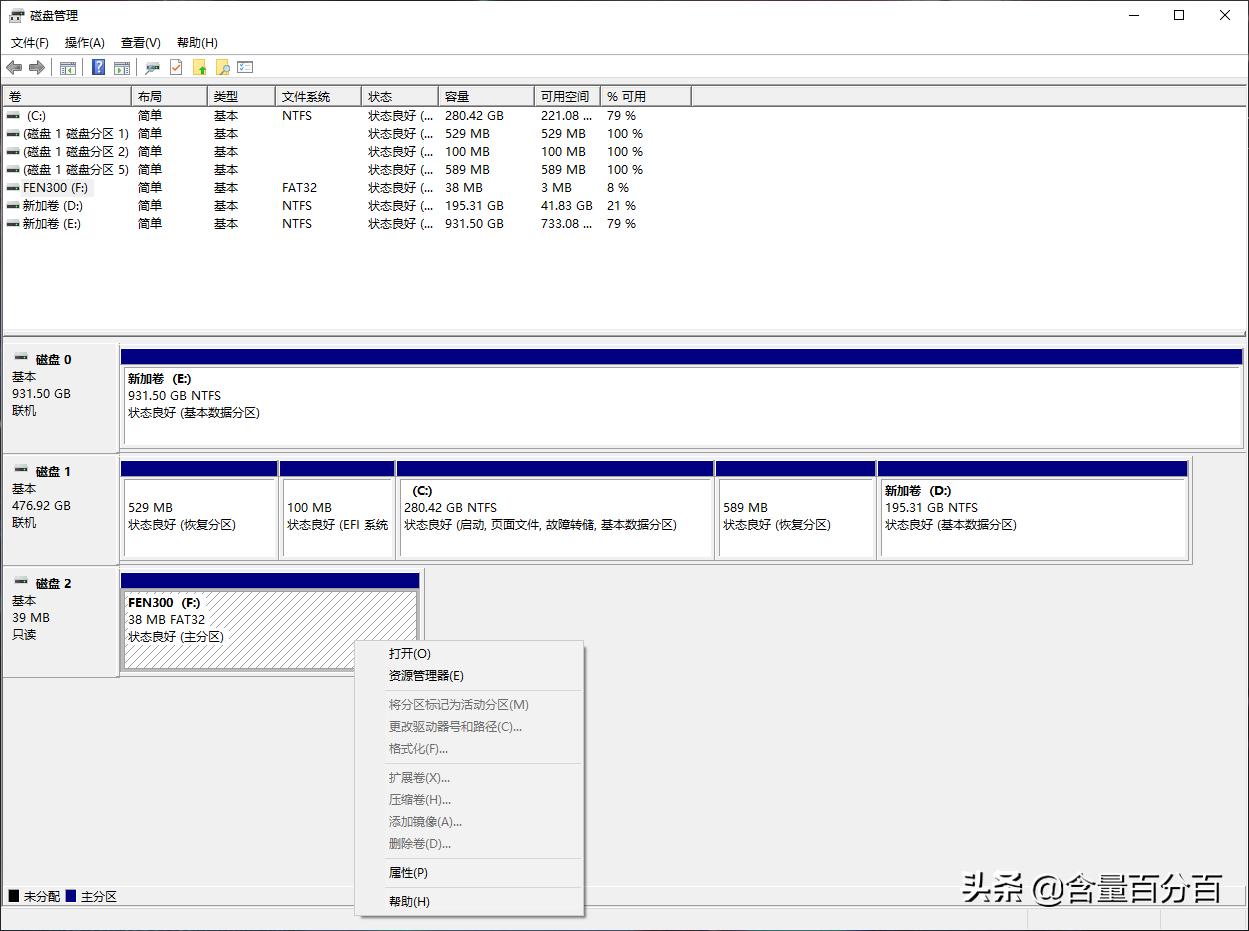Sort by the % 可用 column header

(646, 97)
